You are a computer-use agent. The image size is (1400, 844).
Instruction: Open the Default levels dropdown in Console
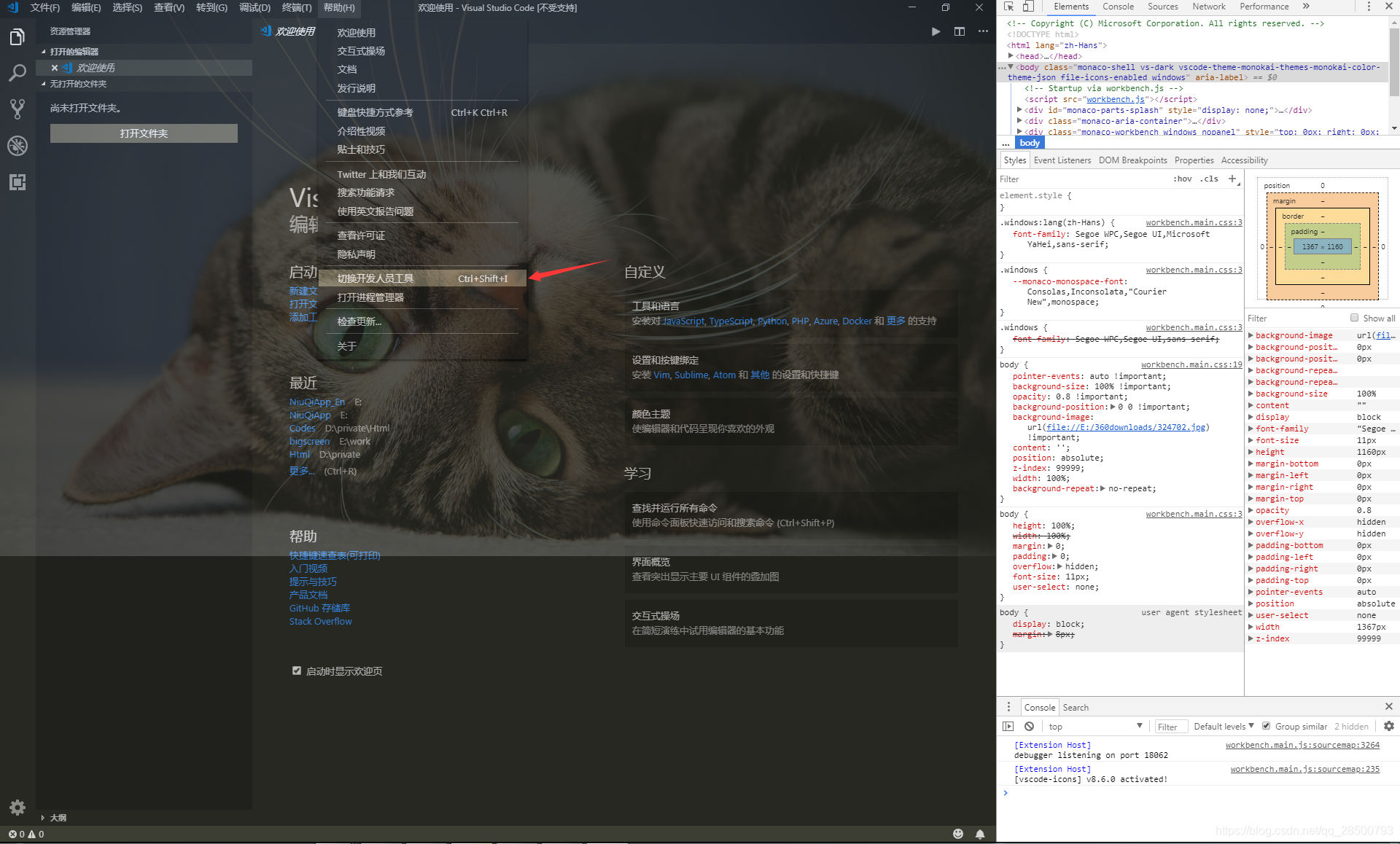(x=1221, y=726)
